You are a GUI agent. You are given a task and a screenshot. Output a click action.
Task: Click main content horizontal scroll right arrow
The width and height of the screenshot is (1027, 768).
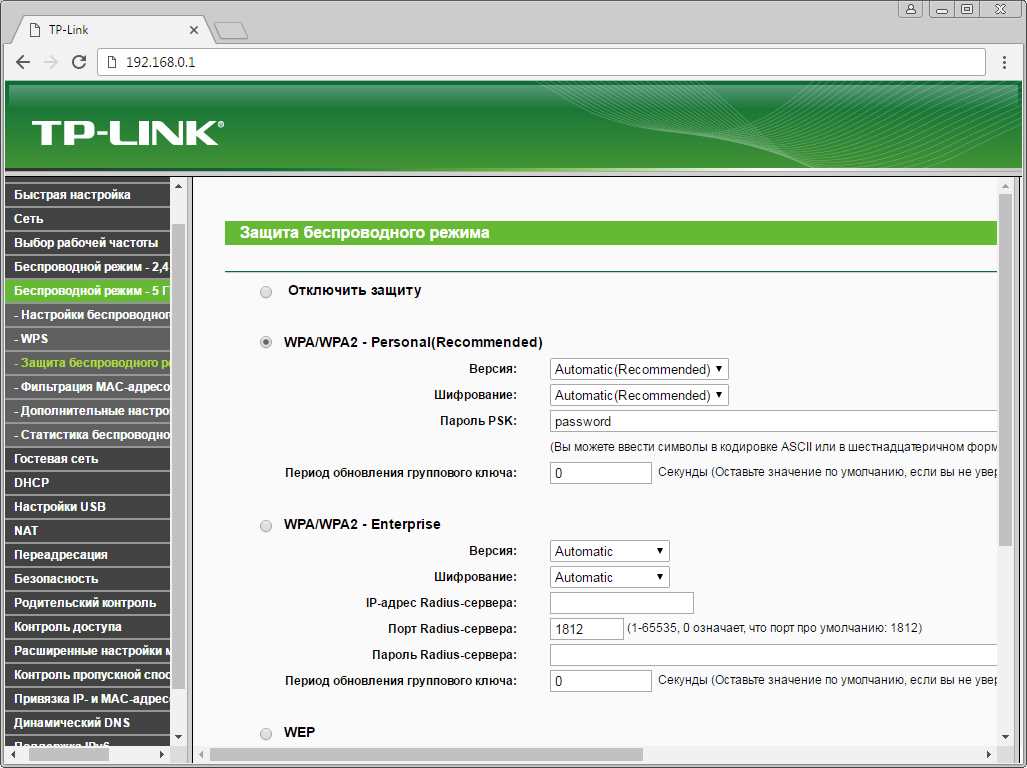coord(989,755)
